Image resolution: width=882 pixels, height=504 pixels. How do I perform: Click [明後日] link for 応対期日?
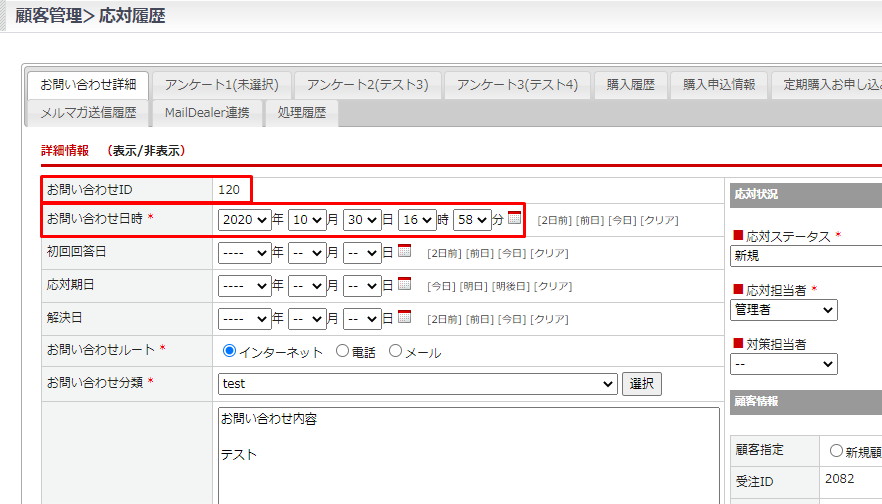[511, 286]
